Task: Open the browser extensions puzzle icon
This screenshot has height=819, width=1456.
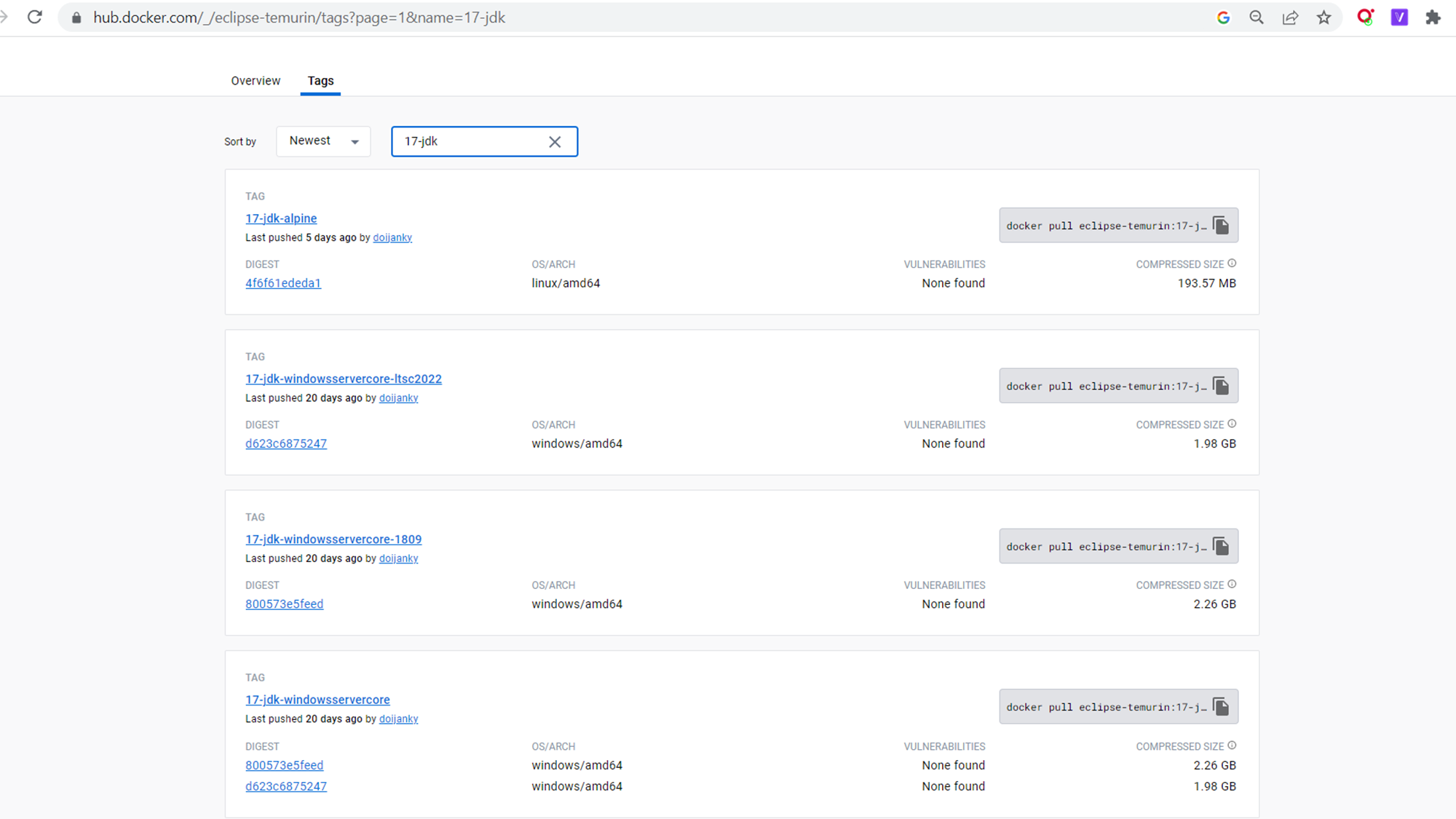Action: coord(1433,17)
